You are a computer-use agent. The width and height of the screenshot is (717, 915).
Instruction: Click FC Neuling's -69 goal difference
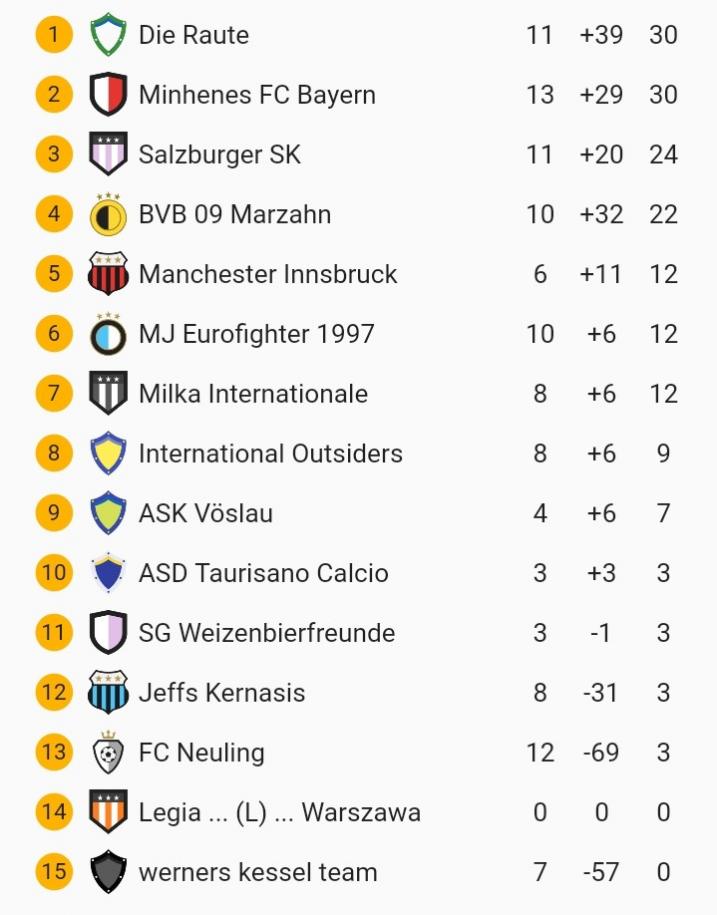(x=601, y=752)
